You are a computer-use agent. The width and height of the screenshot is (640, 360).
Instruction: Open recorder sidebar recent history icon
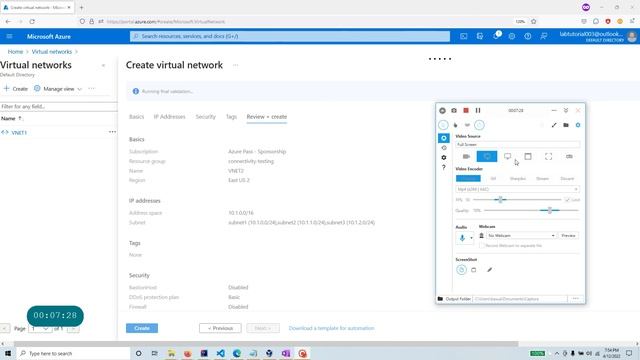point(444,148)
